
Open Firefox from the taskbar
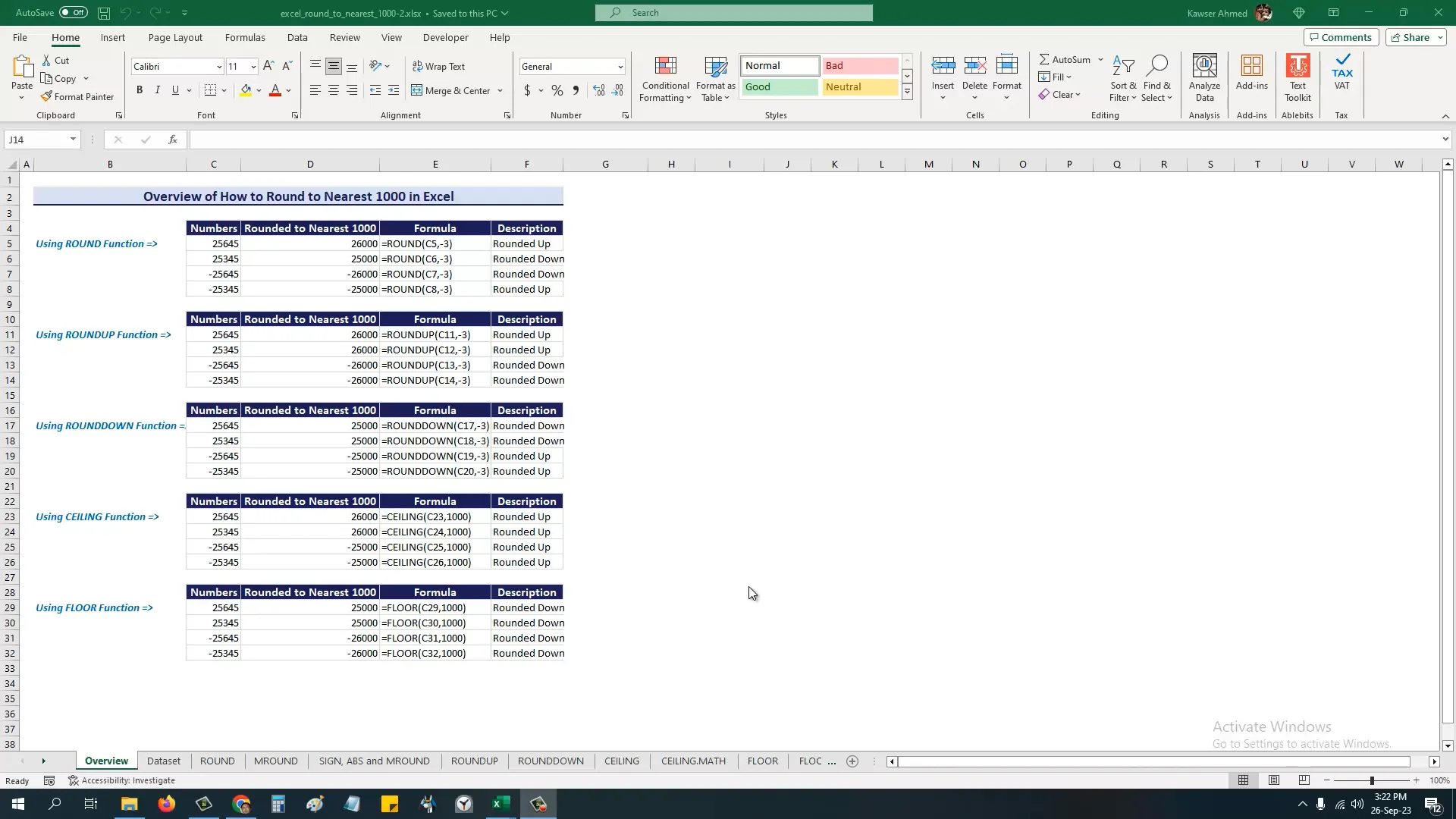166,804
